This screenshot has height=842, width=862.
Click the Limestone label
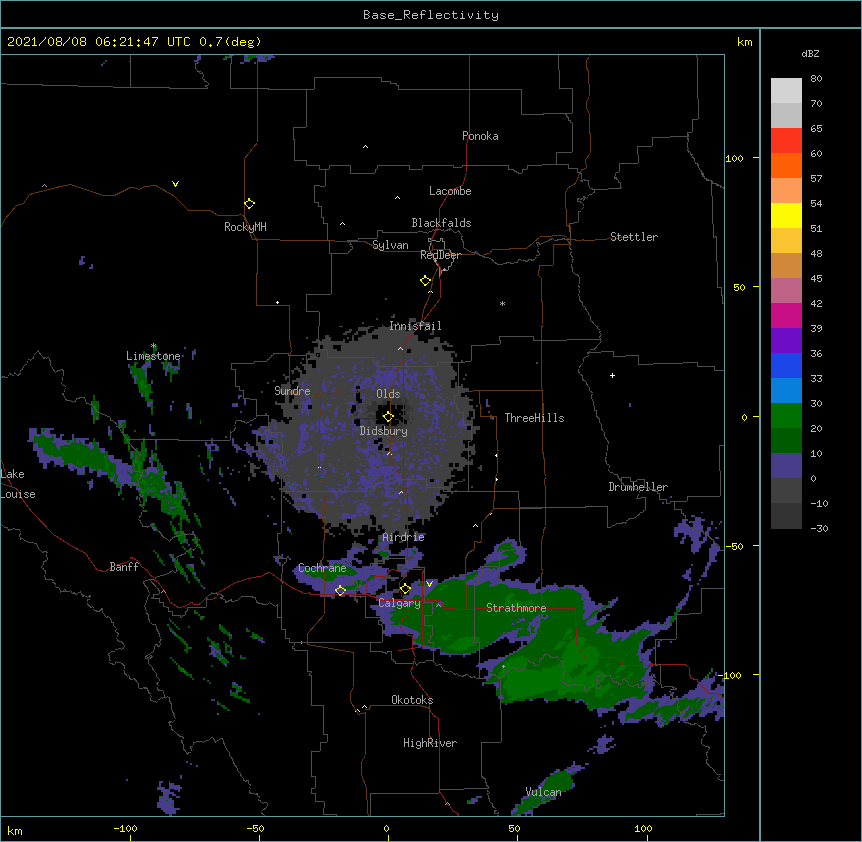153,356
